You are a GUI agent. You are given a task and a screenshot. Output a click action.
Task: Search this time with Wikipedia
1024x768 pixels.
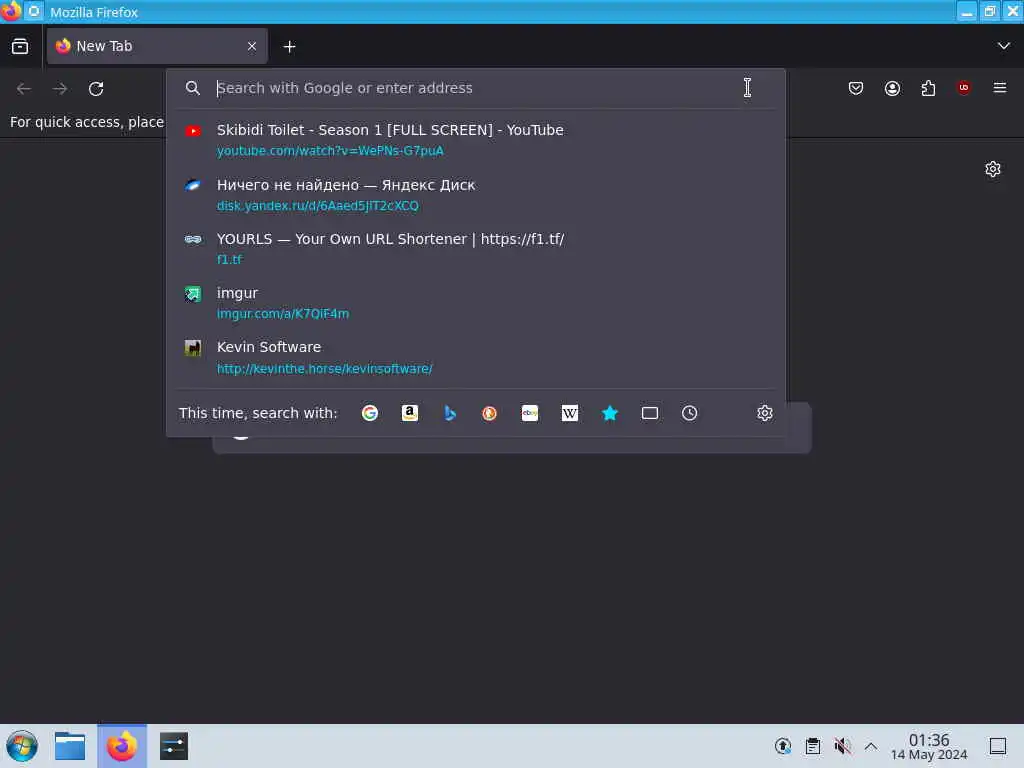click(x=570, y=413)
